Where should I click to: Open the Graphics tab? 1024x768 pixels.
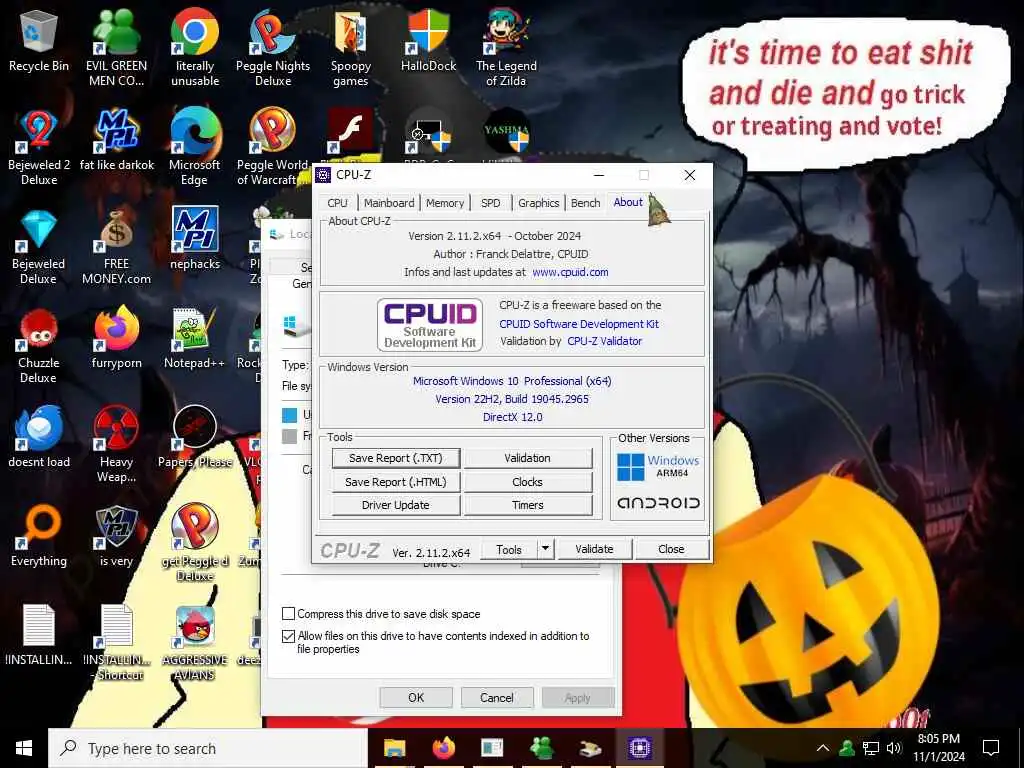(539, 203)
